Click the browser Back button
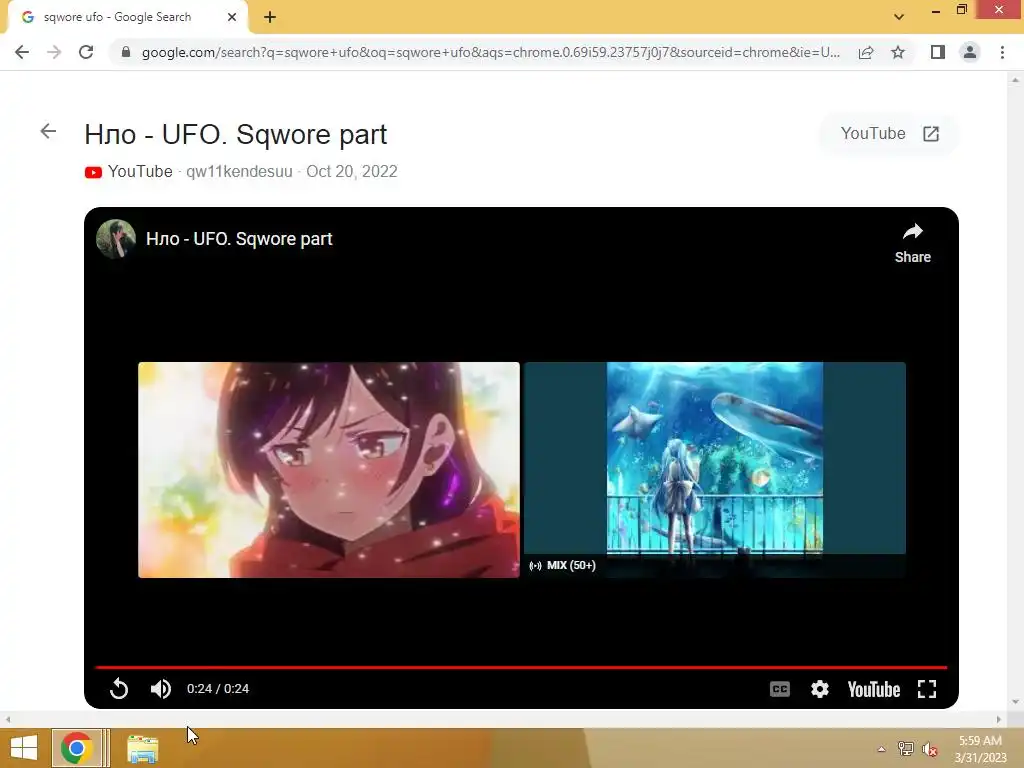The width and height of the screenshot is (1024, 768). (x=22, y=52)
